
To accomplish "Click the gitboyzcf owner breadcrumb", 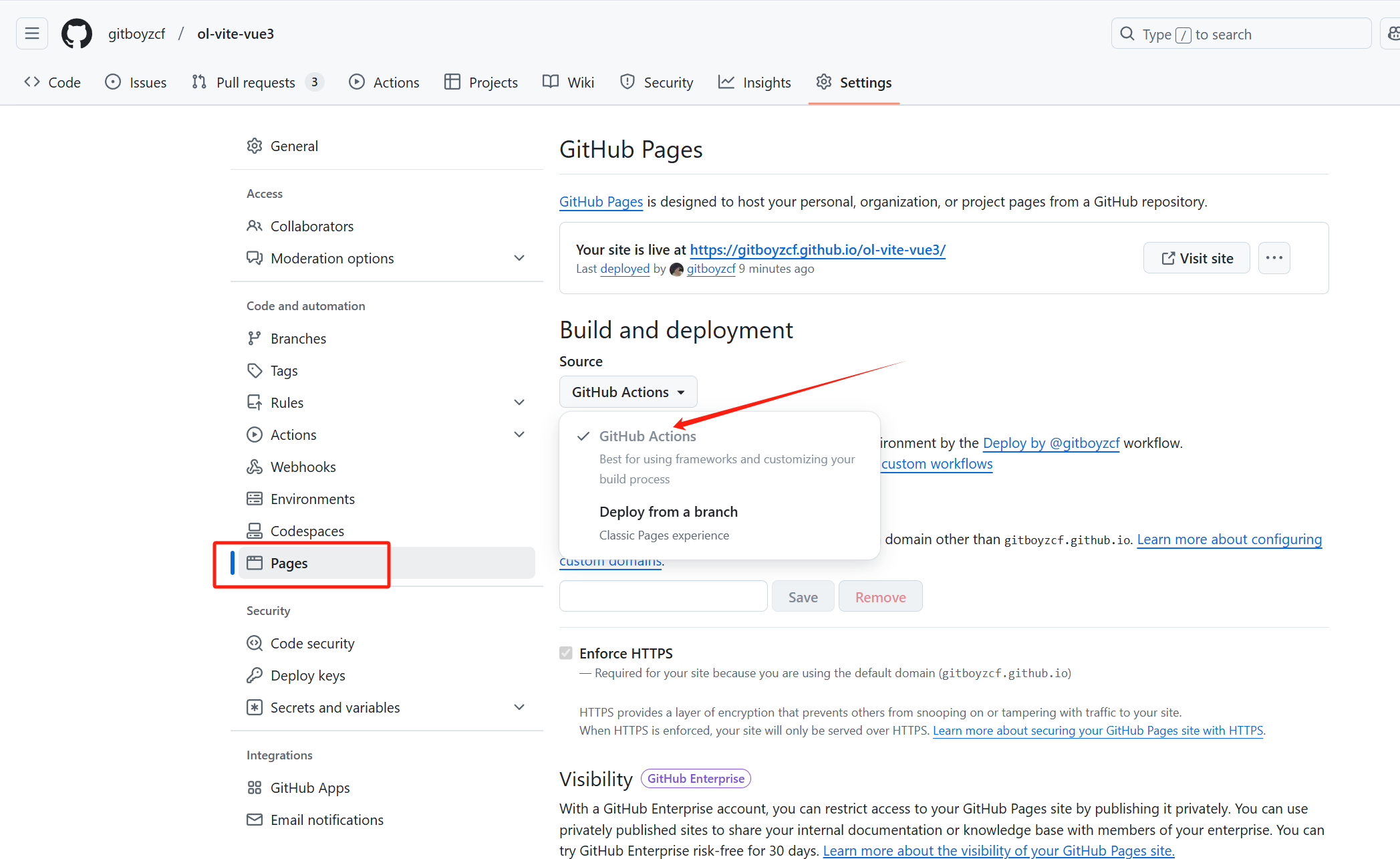I will tap(136, 33).
